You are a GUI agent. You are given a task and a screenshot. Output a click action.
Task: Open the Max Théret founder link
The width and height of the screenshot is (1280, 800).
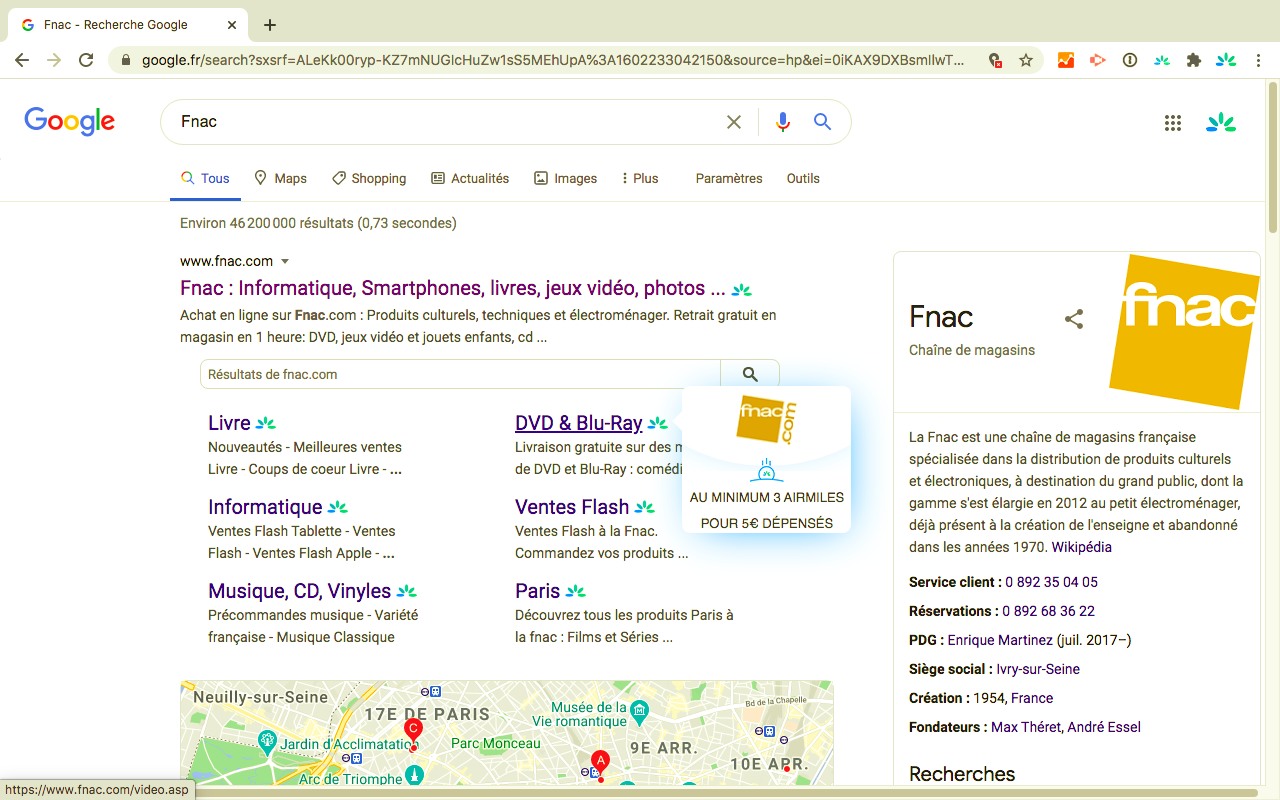pyautogui.click(x=1026, y=727)
